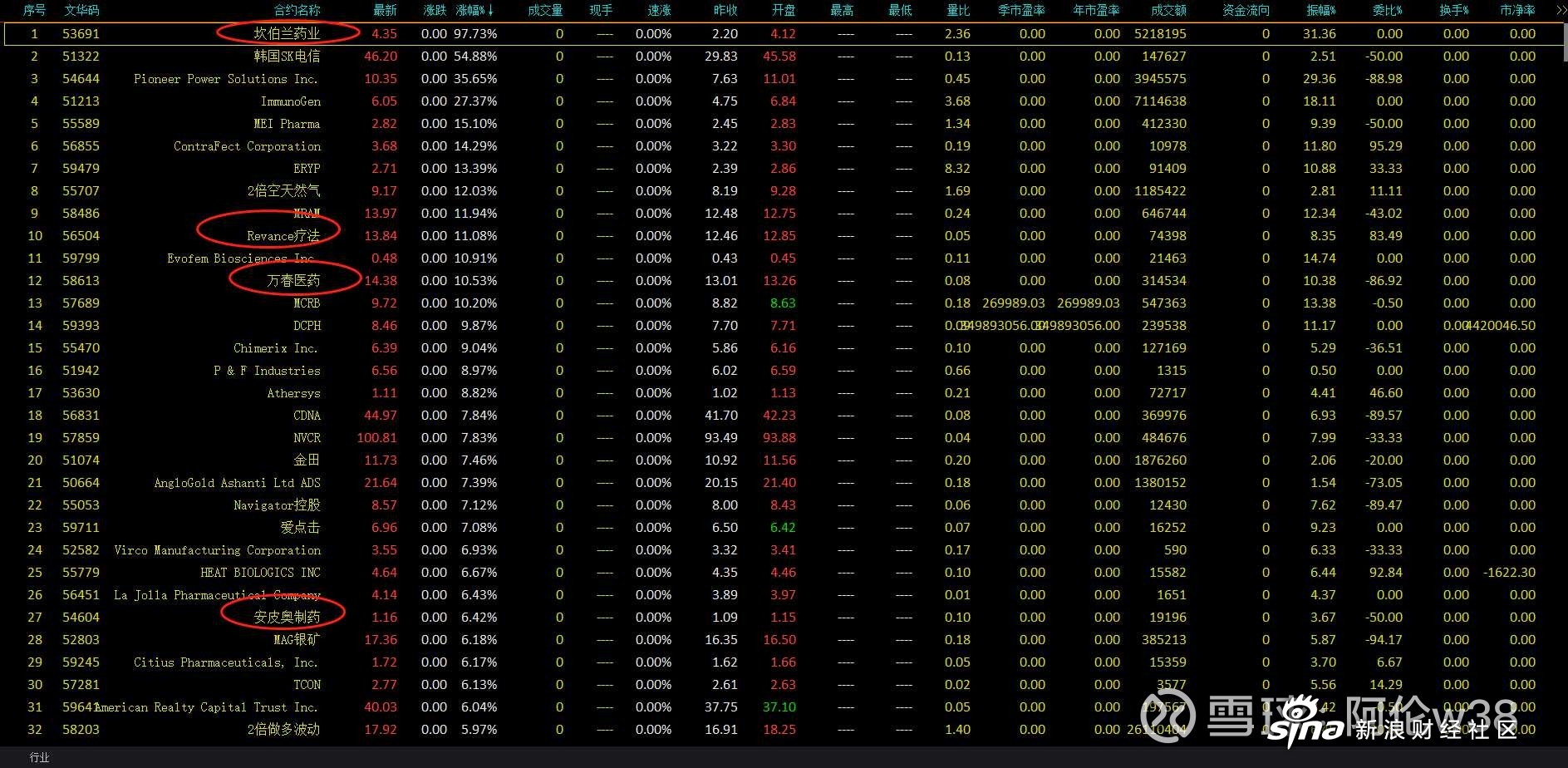1568x768 pixels.
Task: Select the 安皮奥制药 row
Action: 784,618
